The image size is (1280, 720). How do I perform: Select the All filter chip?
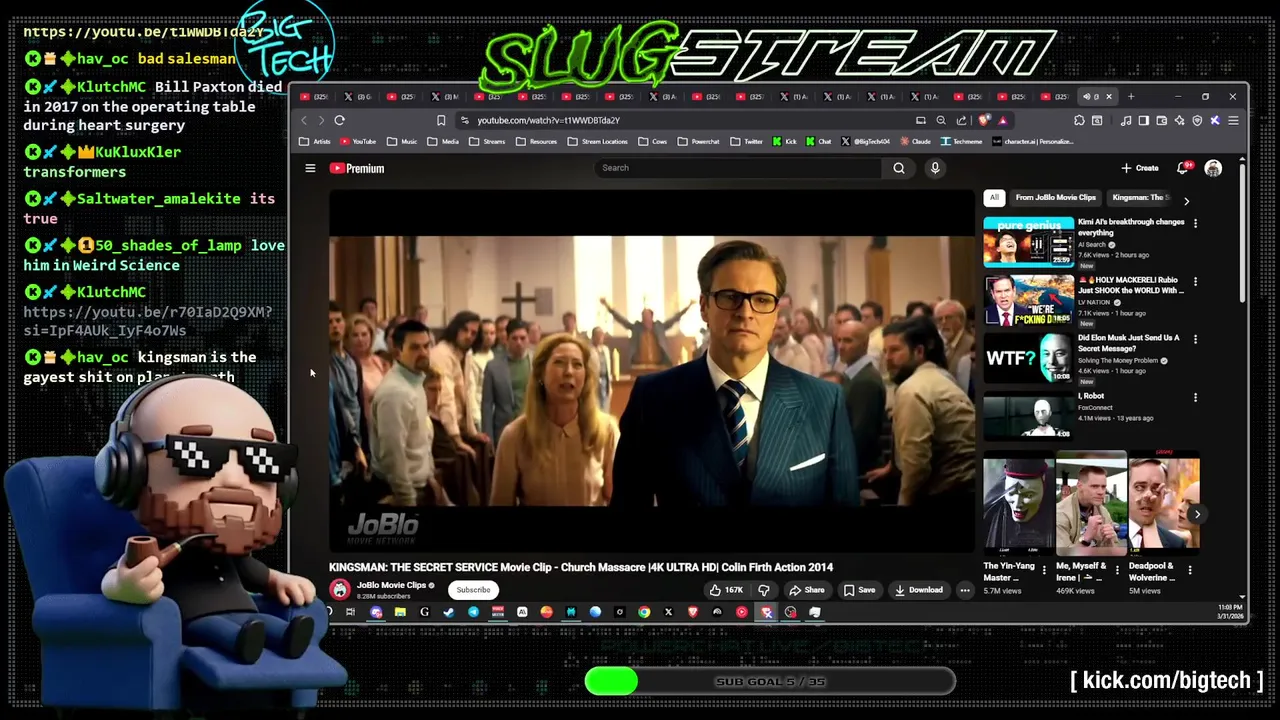coord(994,198)
